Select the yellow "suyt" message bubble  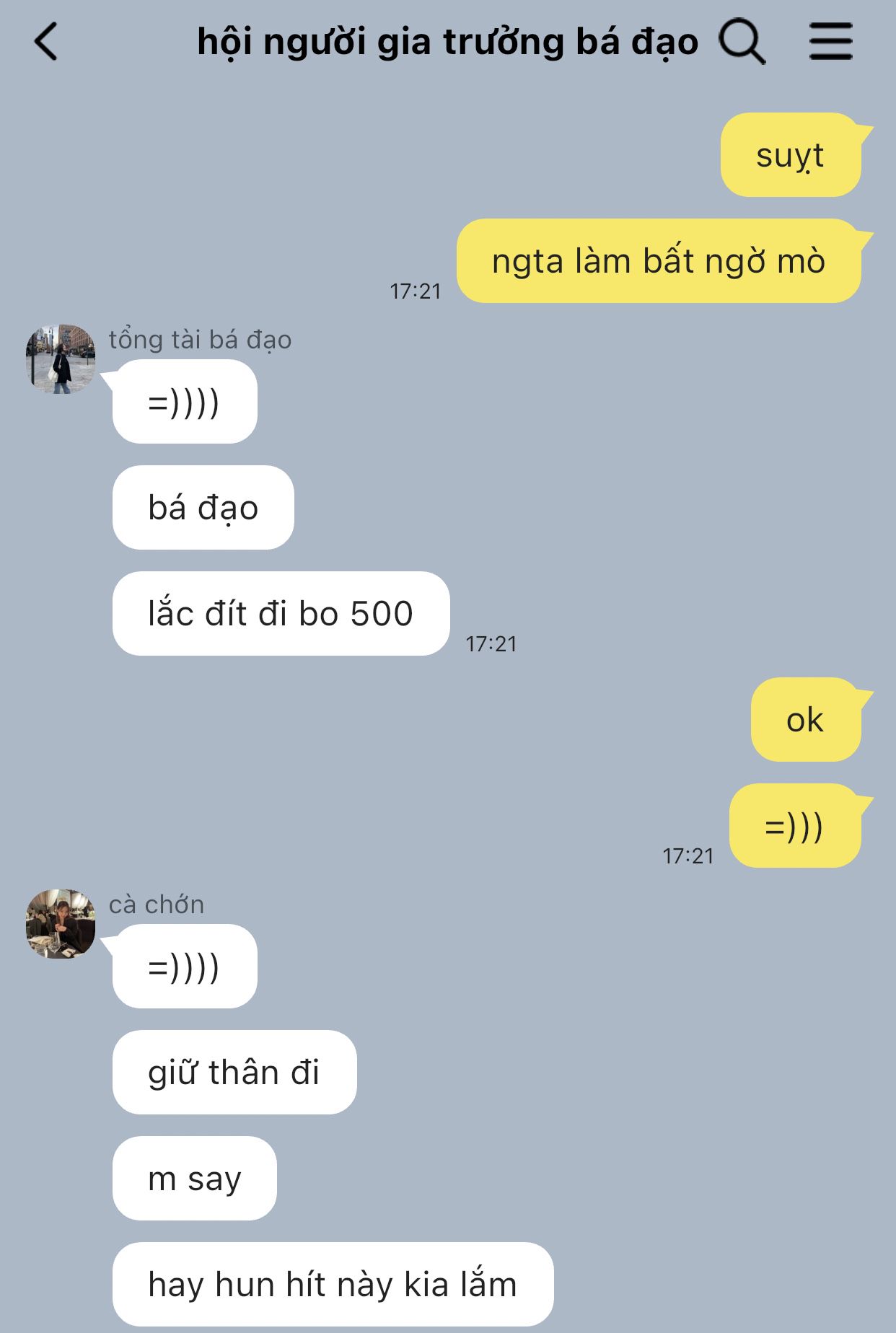(x=791, y=154)
